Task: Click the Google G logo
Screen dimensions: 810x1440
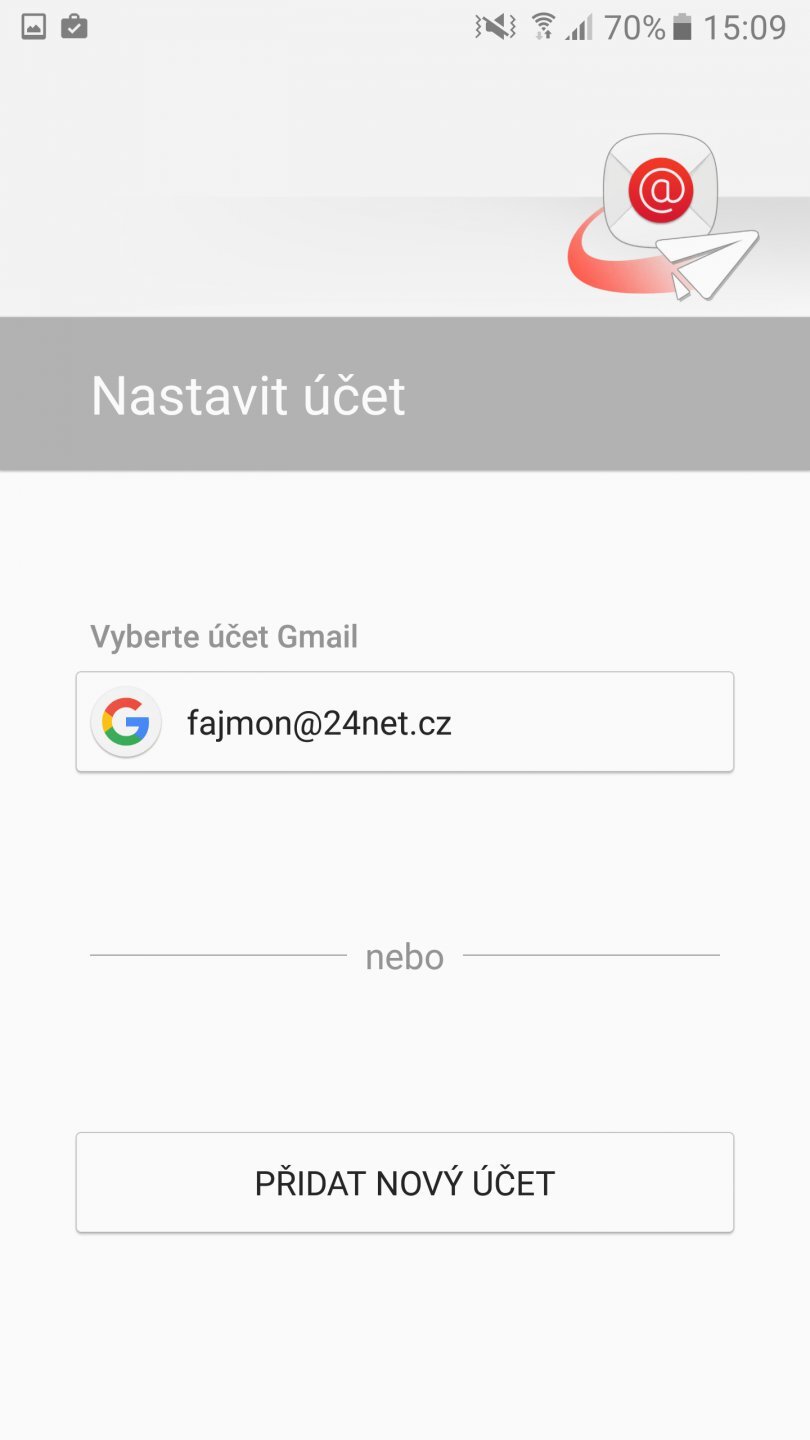Action: pyautogui.click(x=126, y=722)
